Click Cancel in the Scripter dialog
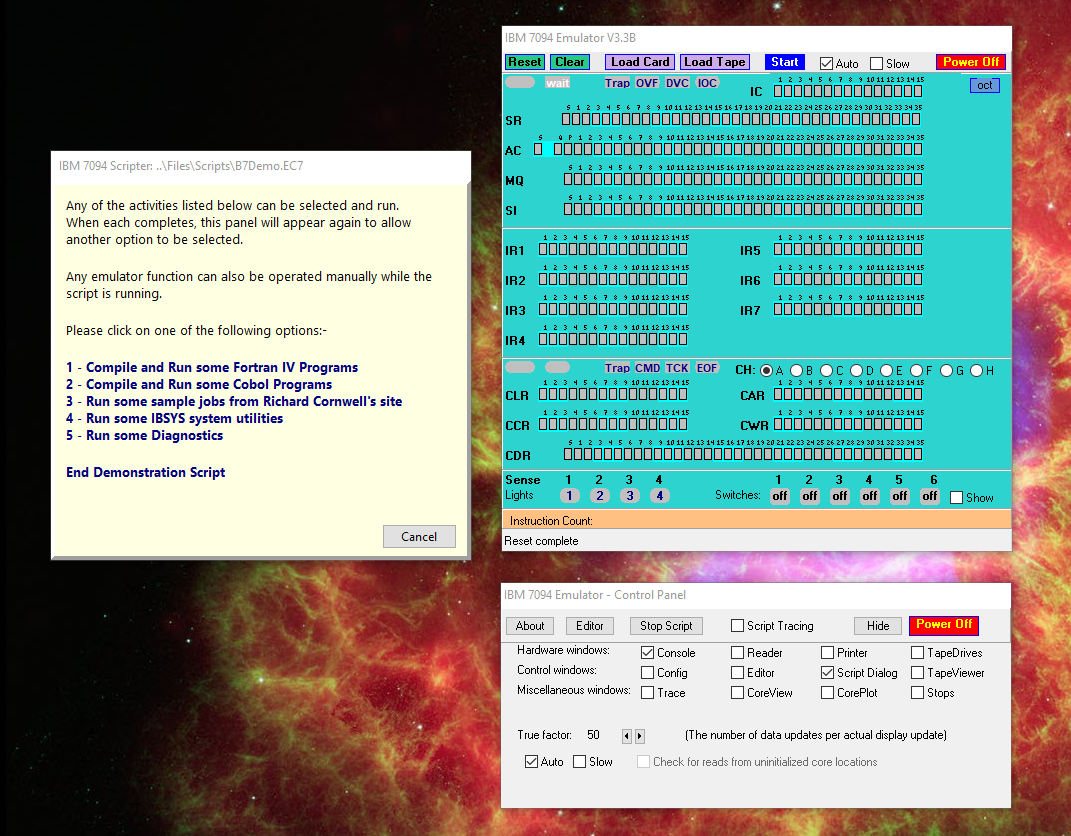The image size is (1071, 836). tap(419, 537)
